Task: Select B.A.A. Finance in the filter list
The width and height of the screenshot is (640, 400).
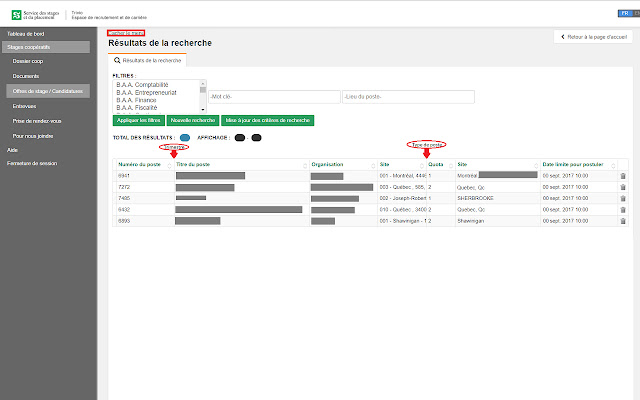Action: [x=136, y=100]
